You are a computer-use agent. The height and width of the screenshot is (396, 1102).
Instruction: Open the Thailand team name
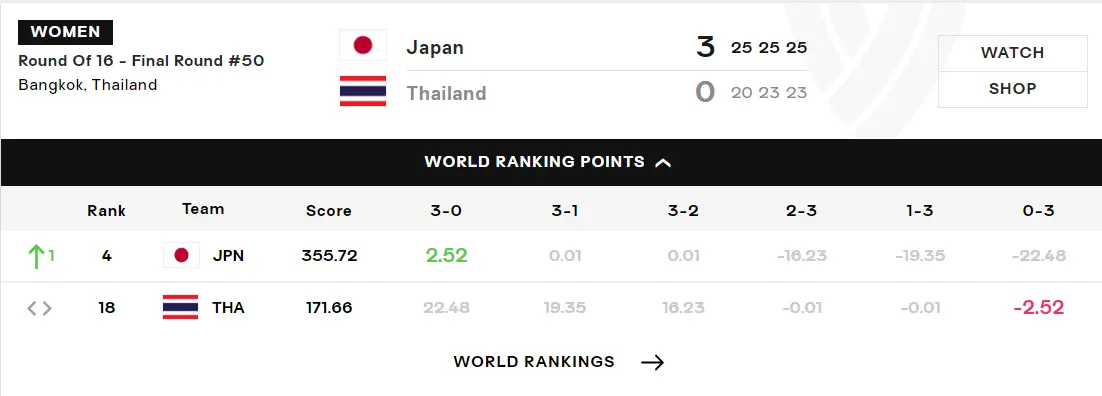click(x=446, y=93)
